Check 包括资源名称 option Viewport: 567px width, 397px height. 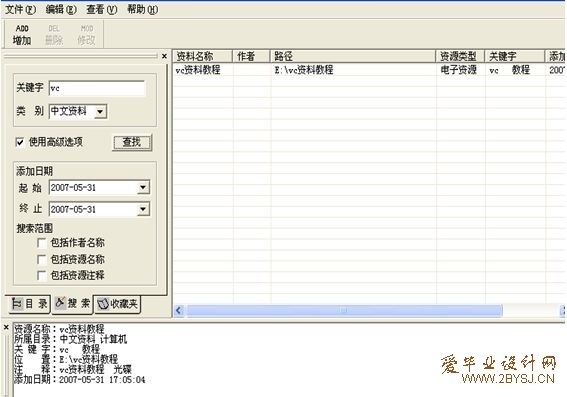42,259
